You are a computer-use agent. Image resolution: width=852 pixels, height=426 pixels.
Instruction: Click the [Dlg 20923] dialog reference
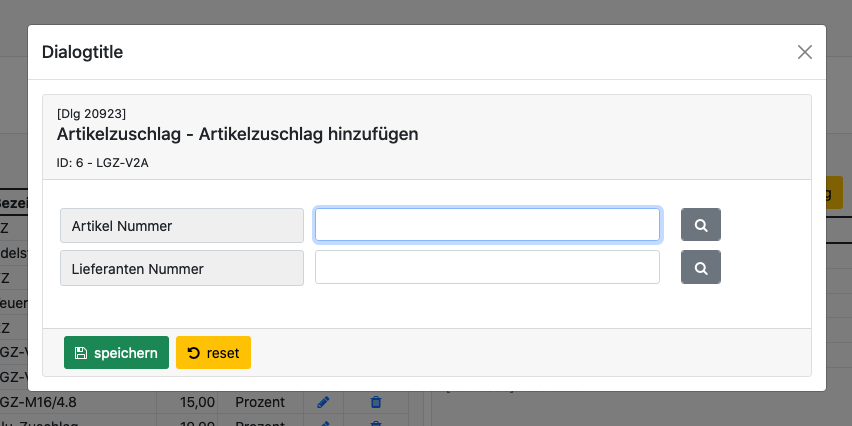click(x=91, y=112)
